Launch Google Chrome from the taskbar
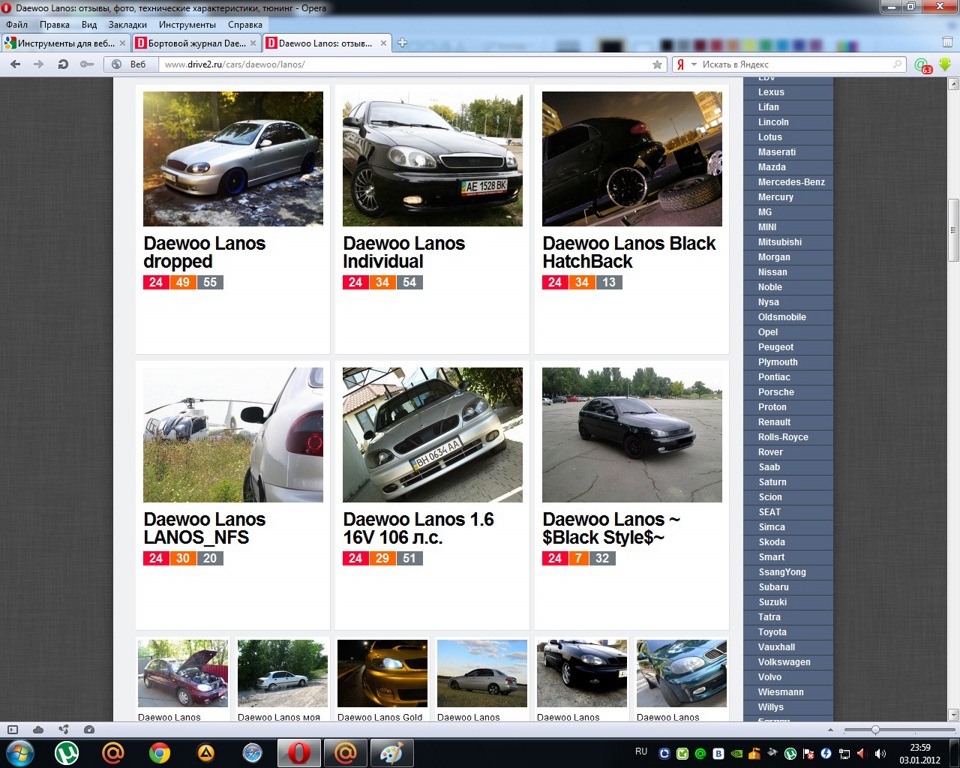Viewport: 960px width, 768px height. point(159,753)
